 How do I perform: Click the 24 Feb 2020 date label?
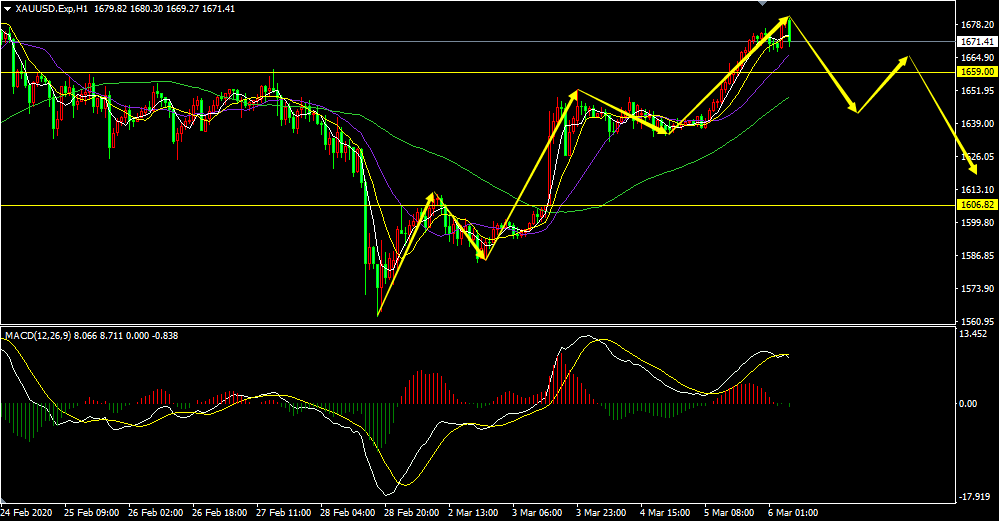(27, 512)
